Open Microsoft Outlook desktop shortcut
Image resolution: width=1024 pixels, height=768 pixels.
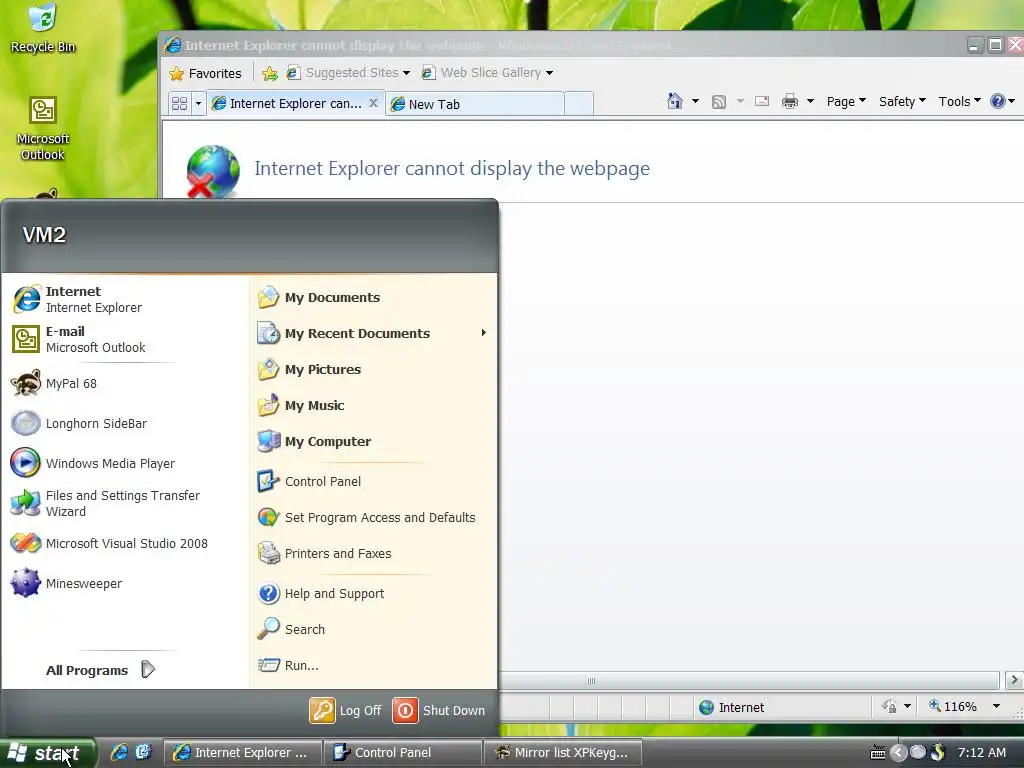click(x=42, y=129)
